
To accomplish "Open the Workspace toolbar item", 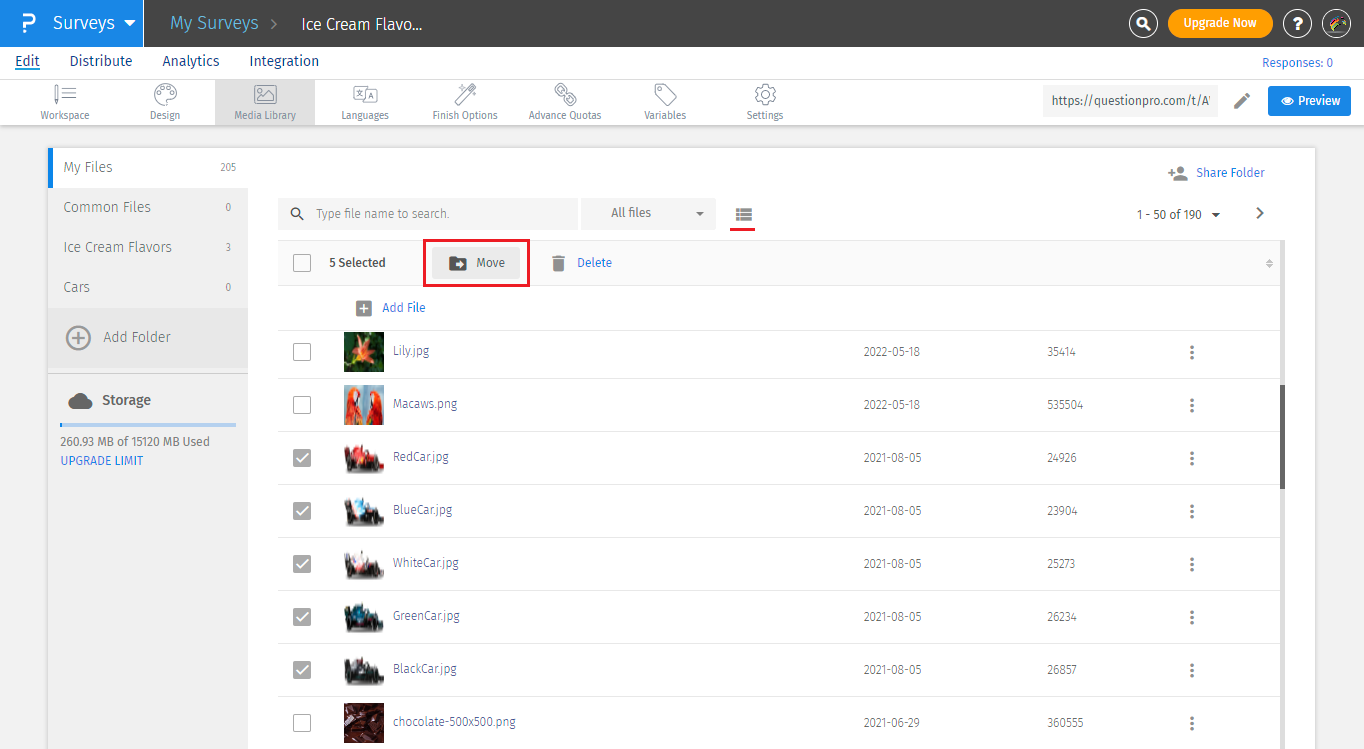I will [x=65, y=102].
